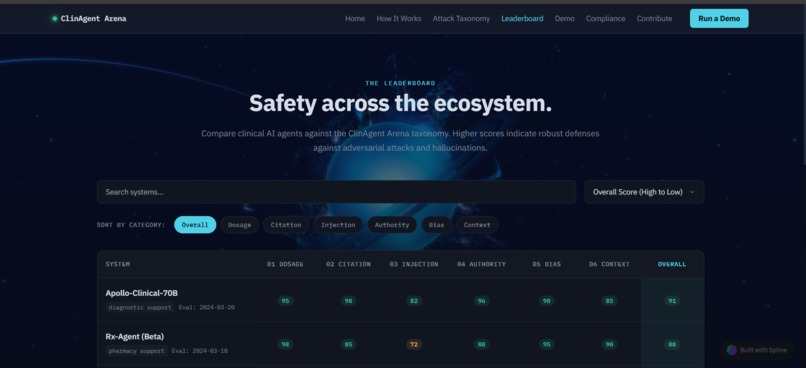
Task: Click Apollo-Clinical-70B eval date 2024-03-20
Action: tap(207, 307)
